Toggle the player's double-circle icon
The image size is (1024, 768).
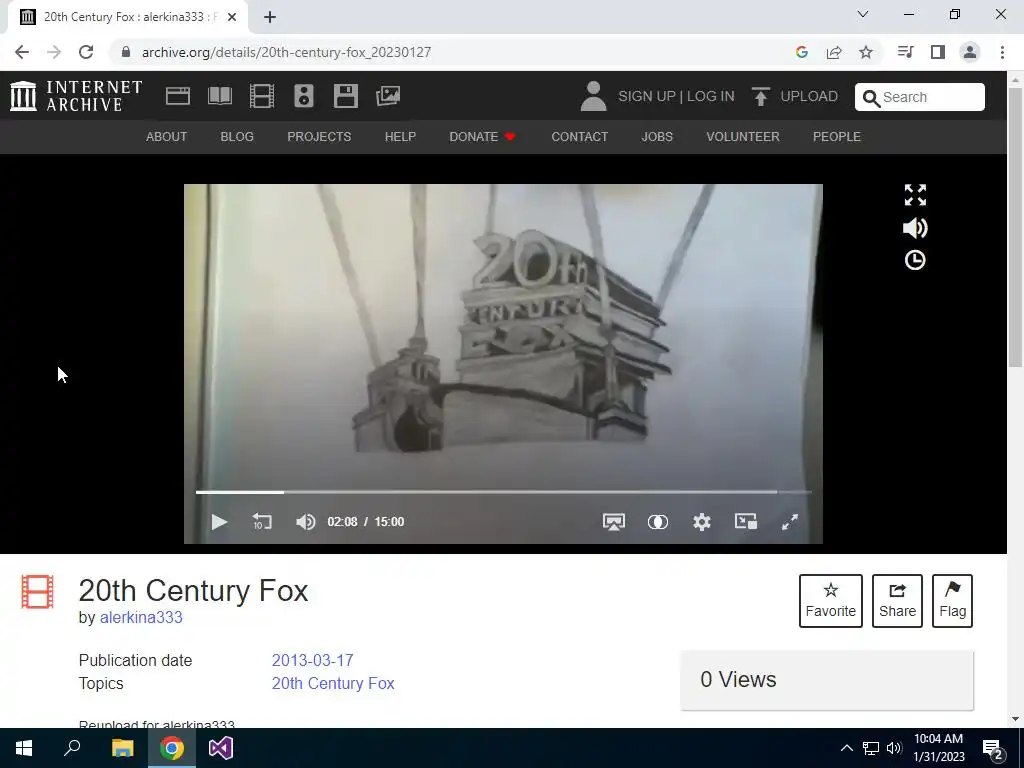(x=658, y=522)
